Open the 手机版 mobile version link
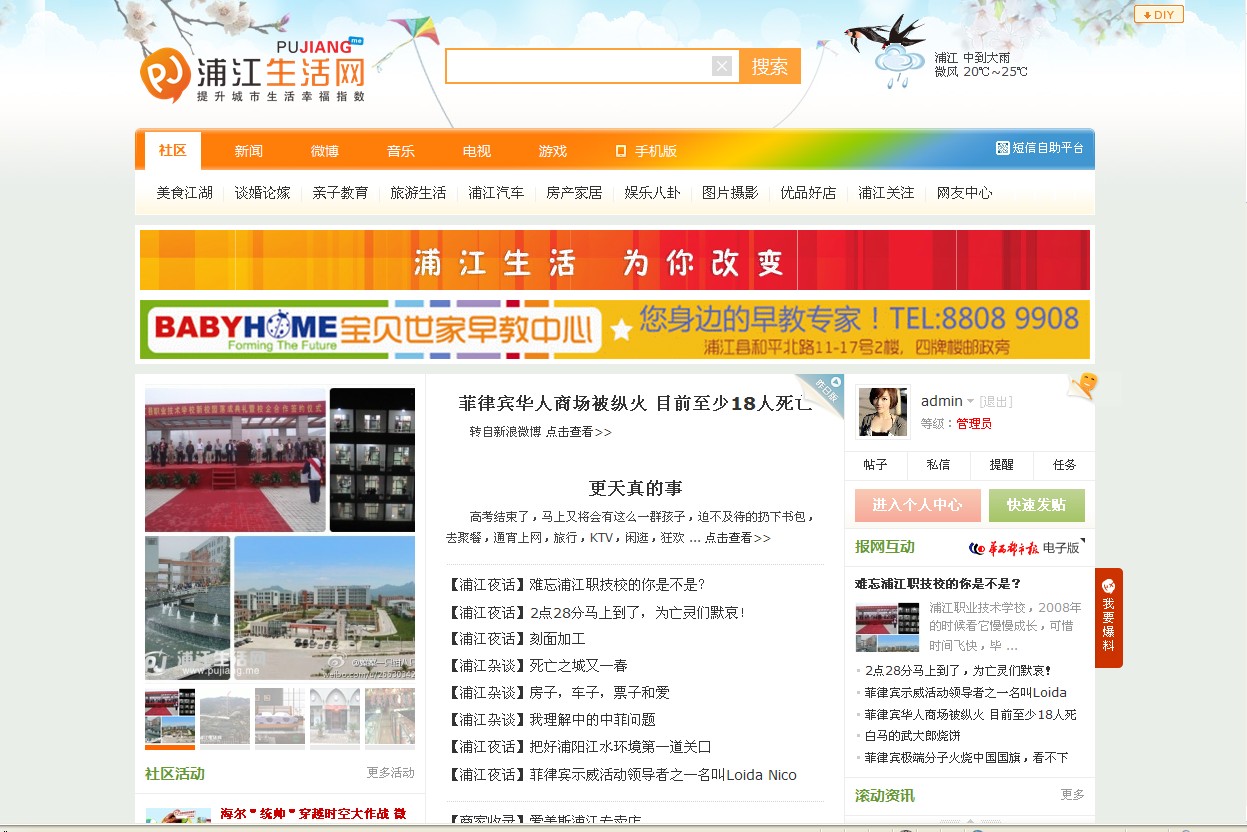1247x832 pixels. (646, 151)
